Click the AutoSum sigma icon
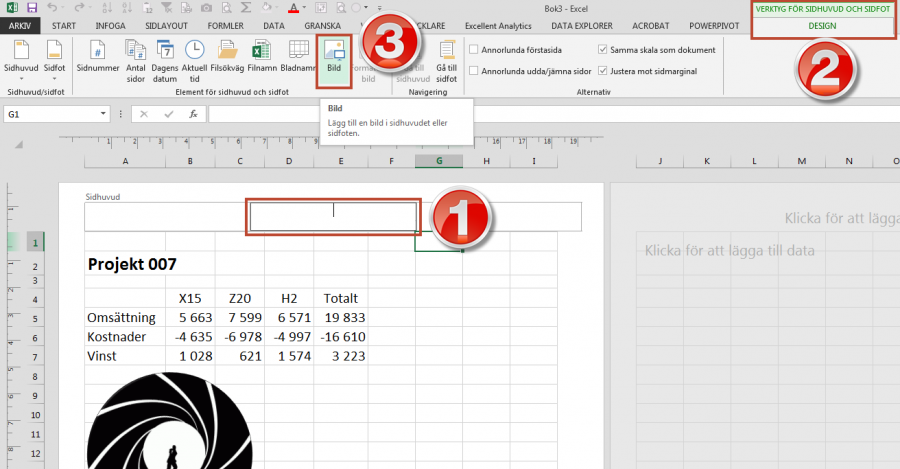 click(x=246, y=8)
